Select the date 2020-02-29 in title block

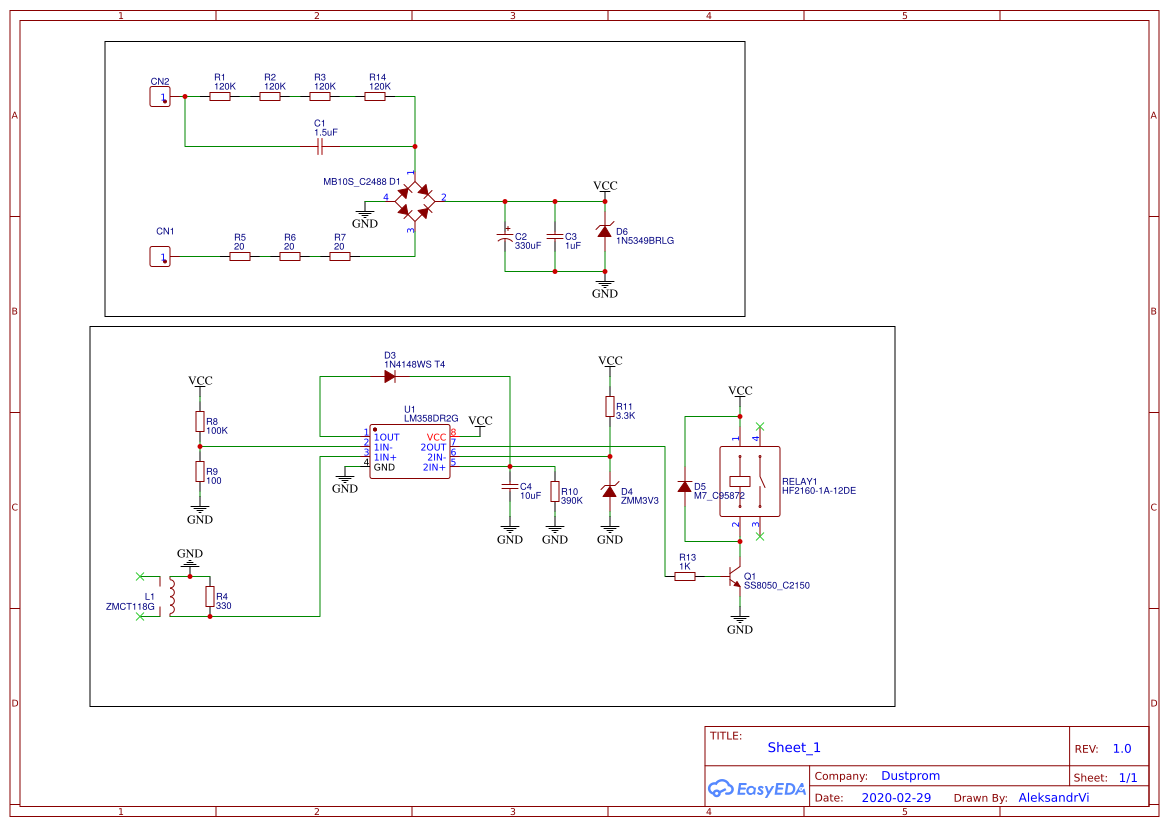click(x=897, y=797)
